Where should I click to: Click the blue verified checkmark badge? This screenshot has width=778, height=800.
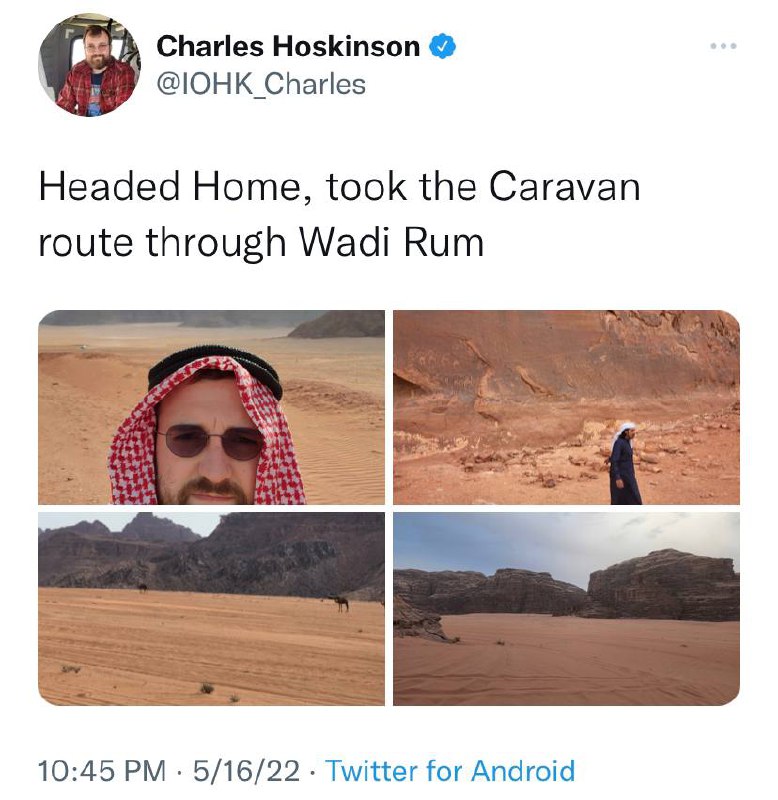coord(442,46)
